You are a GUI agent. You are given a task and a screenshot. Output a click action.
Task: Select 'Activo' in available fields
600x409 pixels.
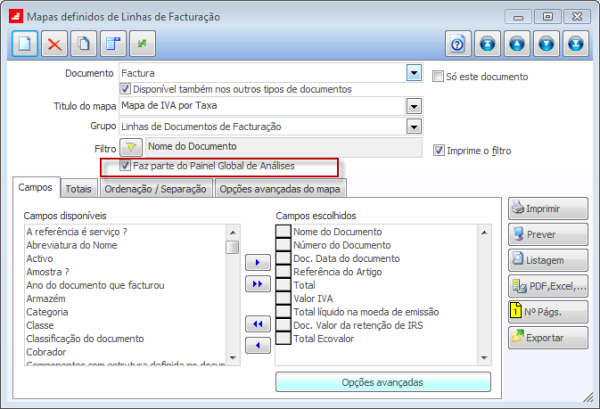click(x=39, y=259)
